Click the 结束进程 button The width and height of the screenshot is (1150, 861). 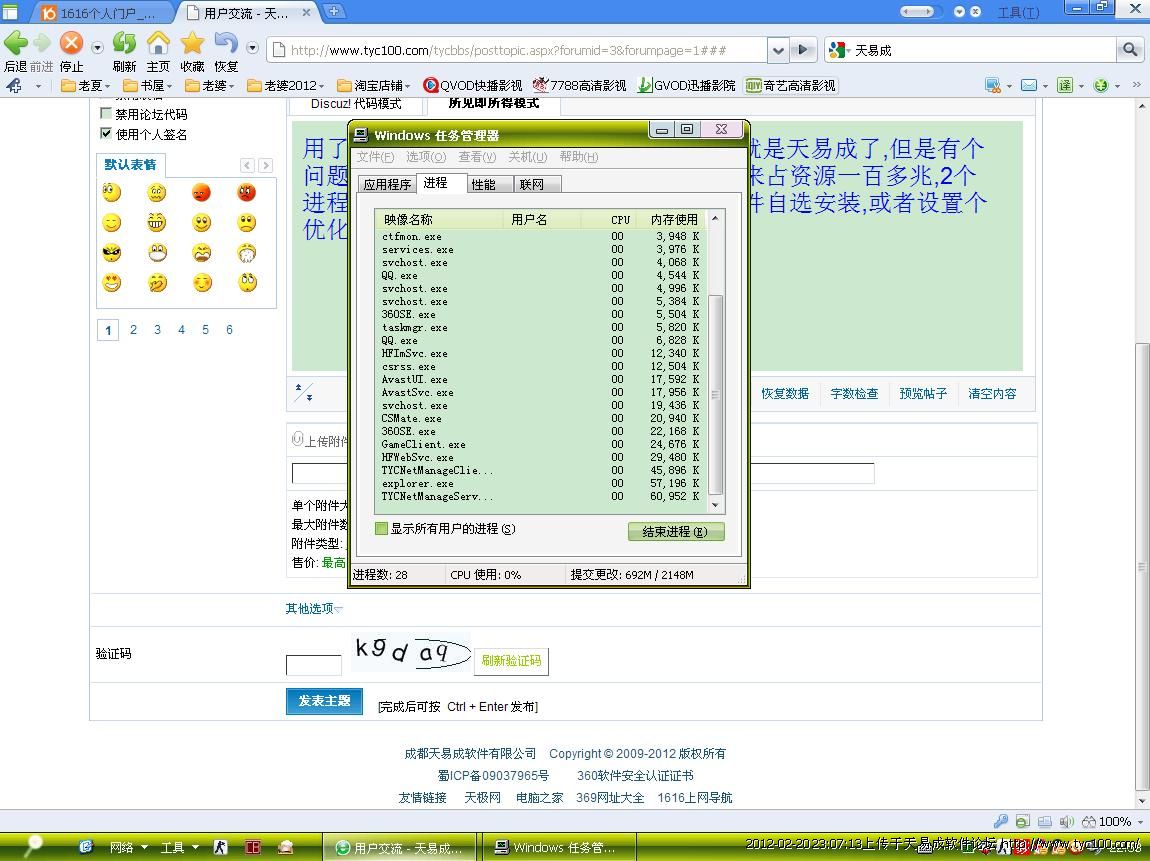[x=675, y=532]
